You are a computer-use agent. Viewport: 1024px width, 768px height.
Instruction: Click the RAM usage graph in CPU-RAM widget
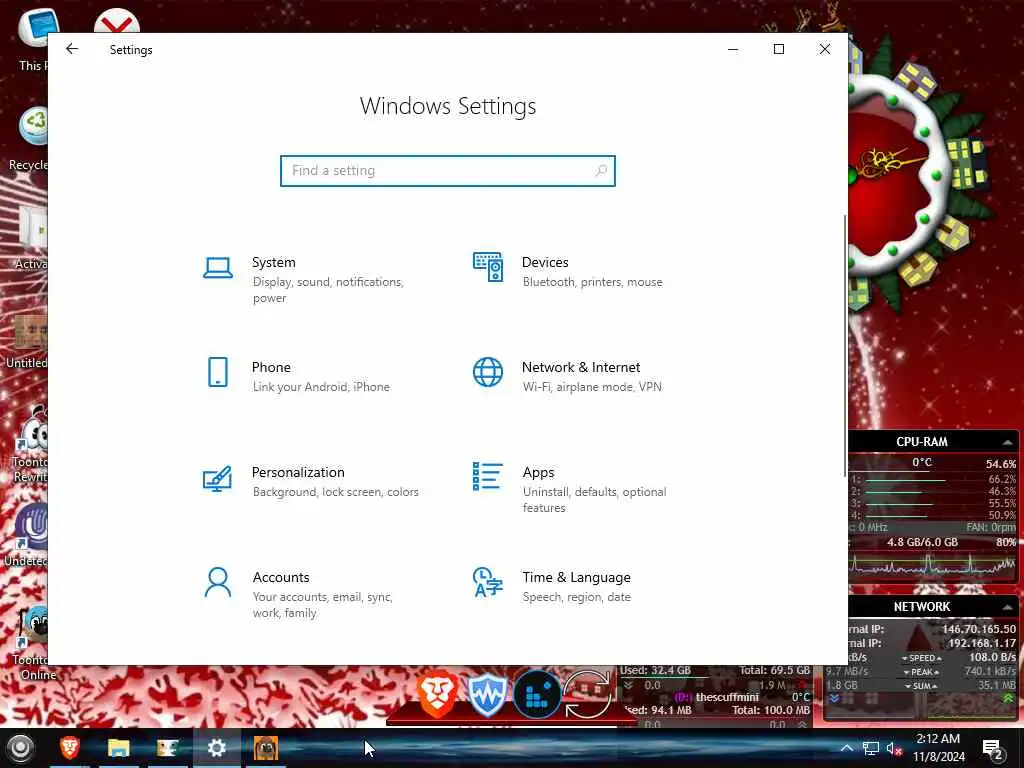934,565
